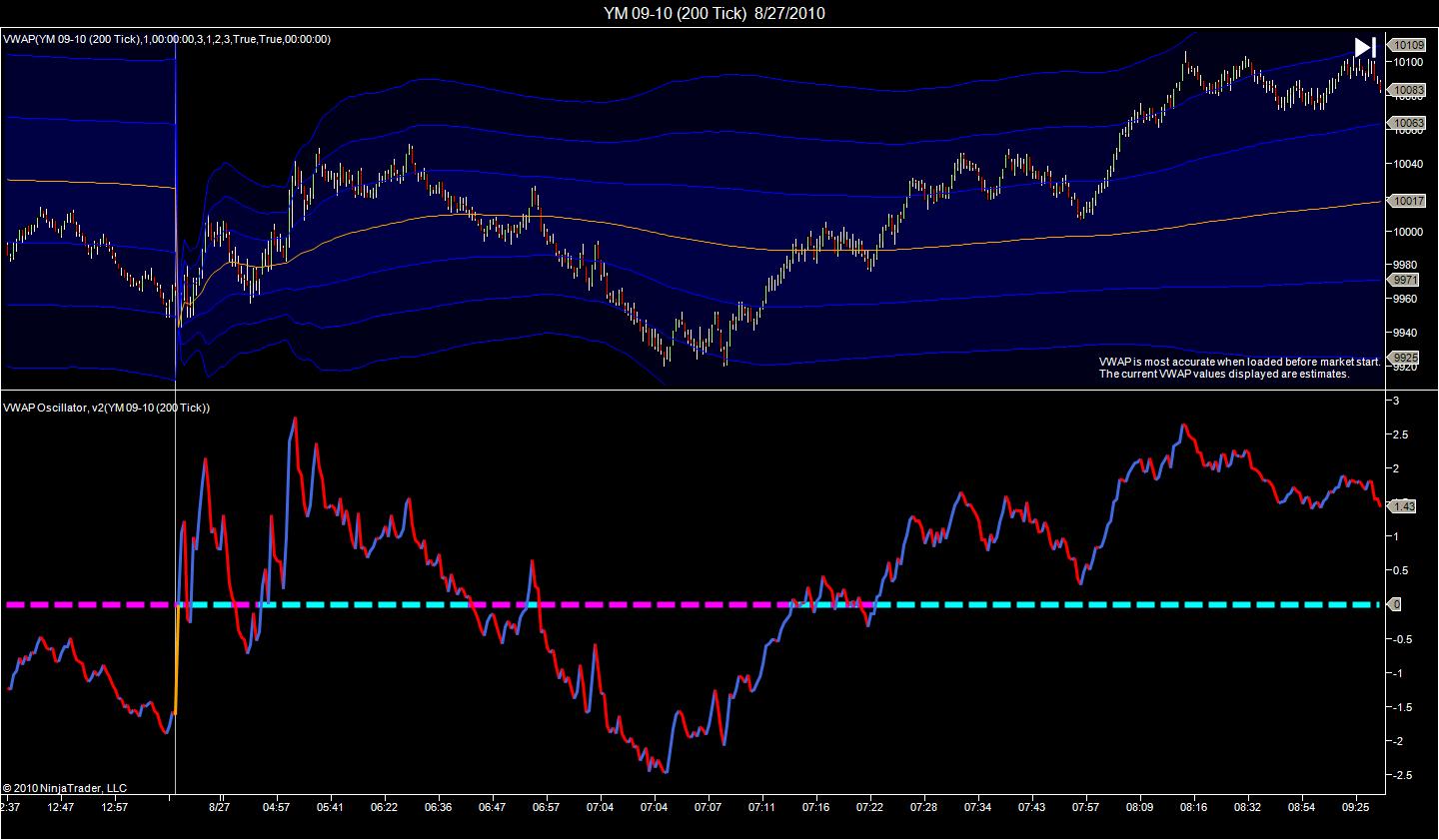
Task: Click the 10000 price axis label
Action: (x=1408, y=232)
